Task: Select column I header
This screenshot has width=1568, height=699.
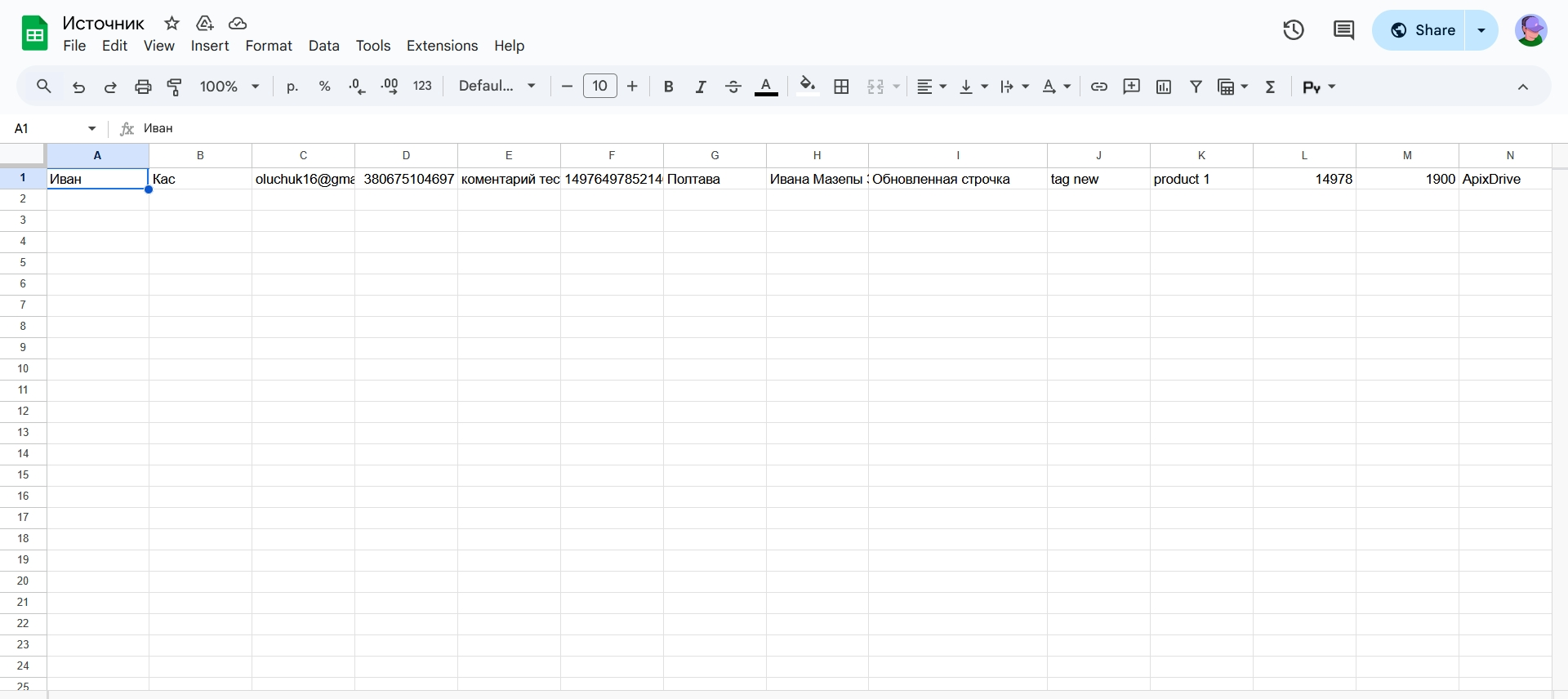Action: click(x=958, y=155)
